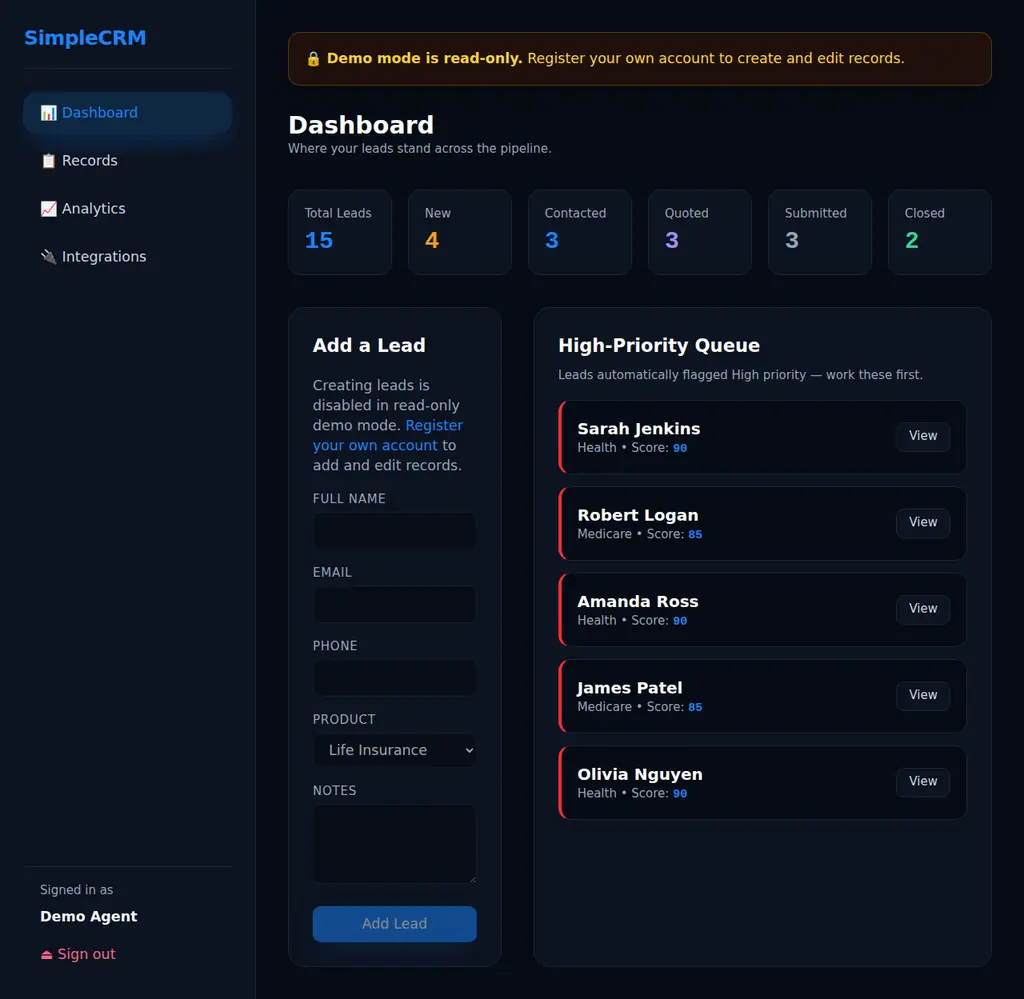The height and width of the screenshot is (999, 1024).
Task: Click the SimpleCRM logo
Action: click(85, 38)
